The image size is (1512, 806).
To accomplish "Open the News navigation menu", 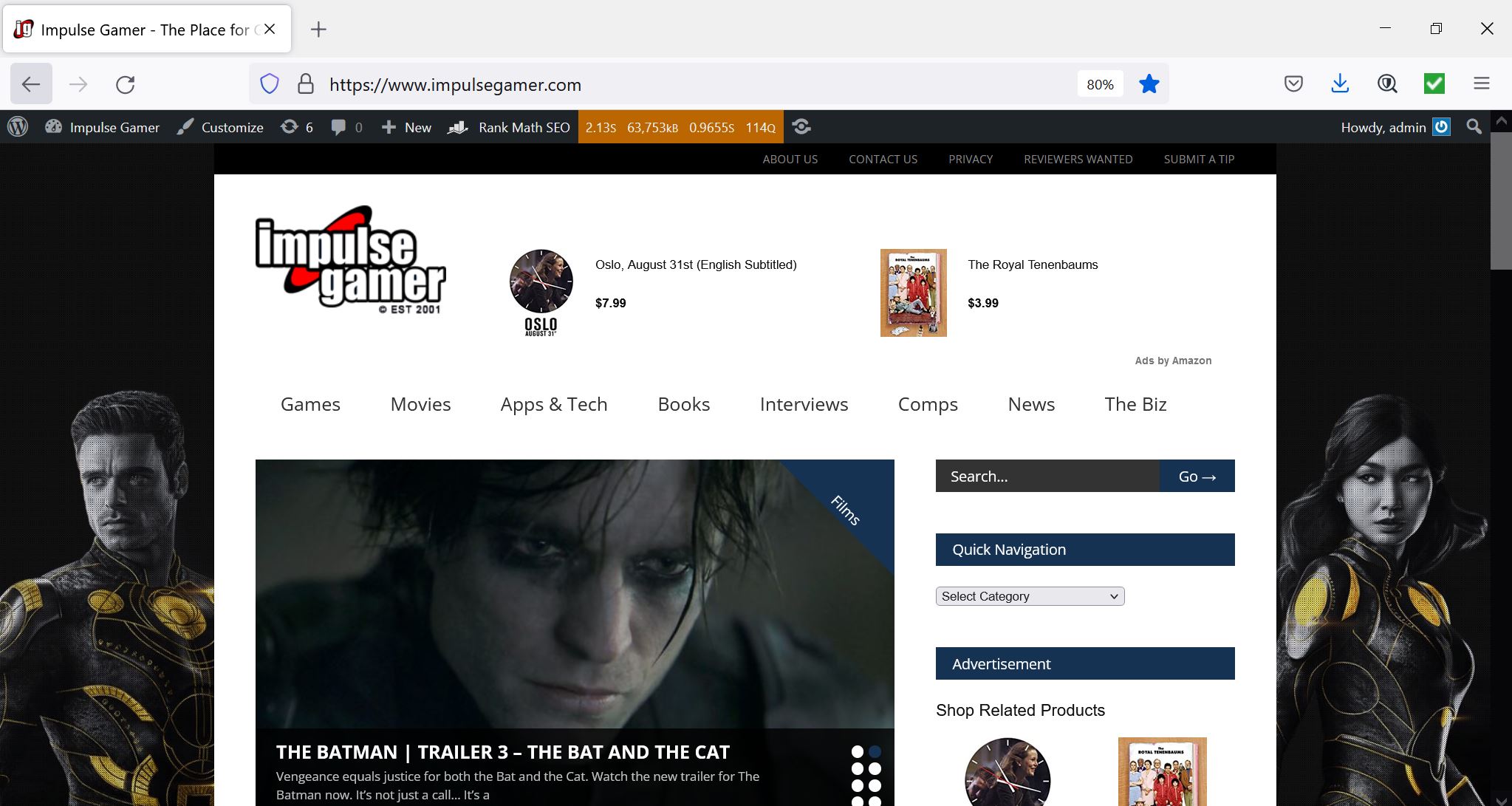I will tap(1031, 404).
